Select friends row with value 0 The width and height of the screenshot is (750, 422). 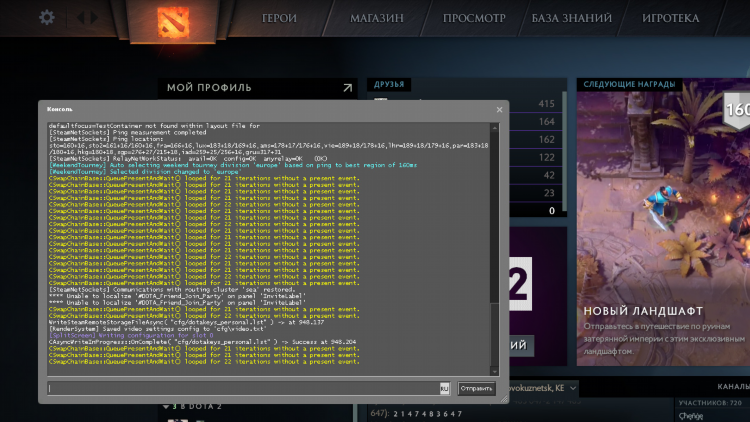tap(534, 211)
